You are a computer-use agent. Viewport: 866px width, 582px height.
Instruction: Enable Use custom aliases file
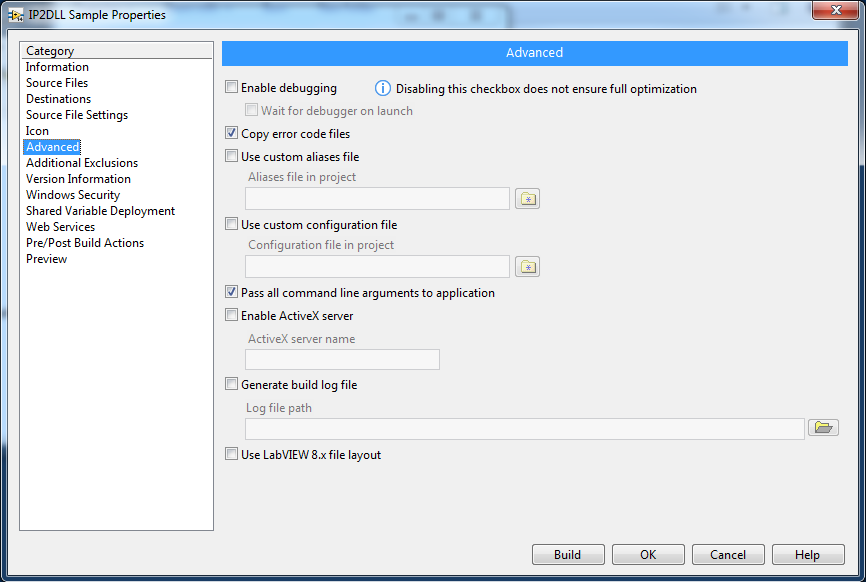231,156
